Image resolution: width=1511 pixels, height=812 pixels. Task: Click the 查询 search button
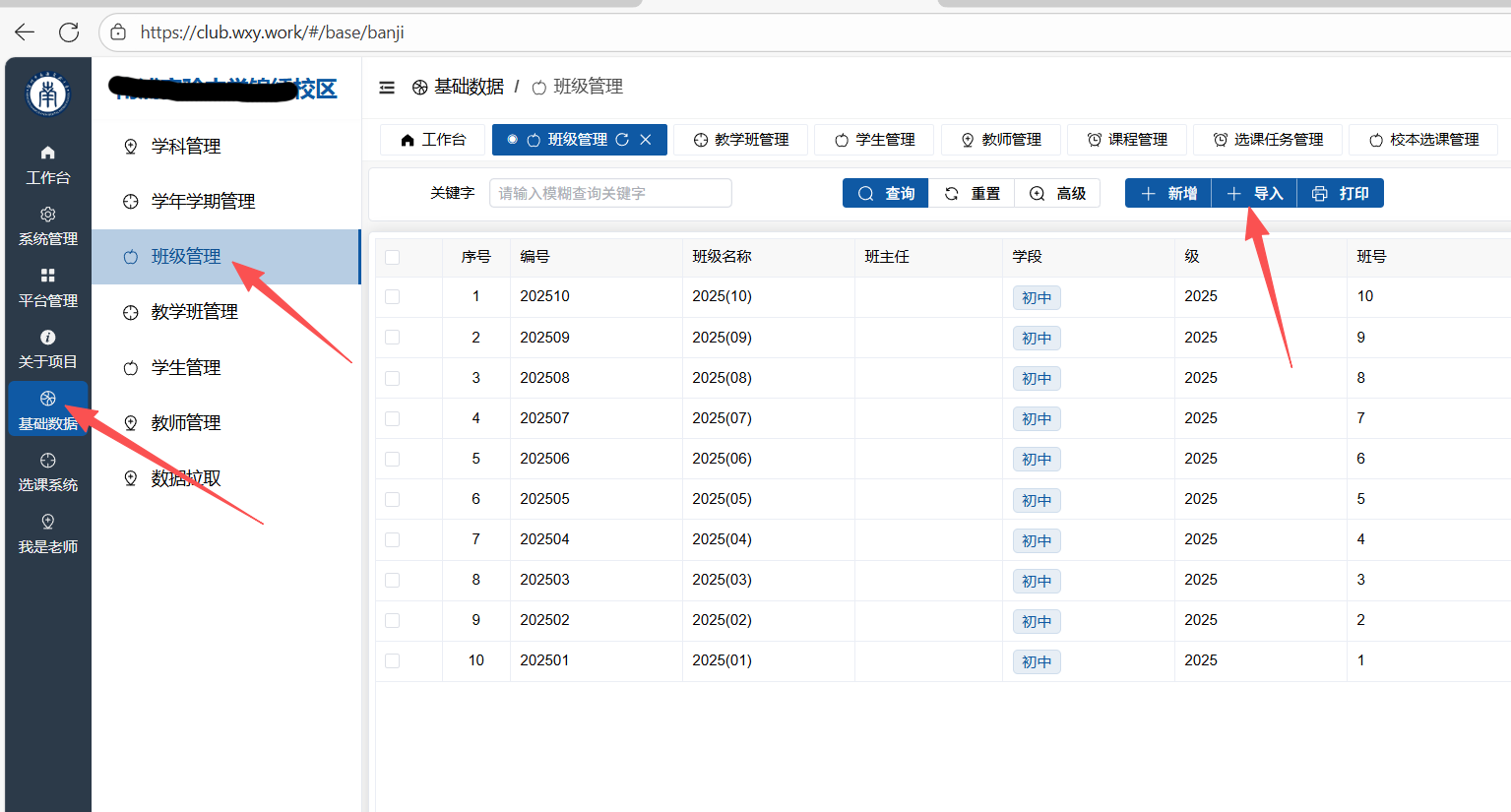coord(886,194)
